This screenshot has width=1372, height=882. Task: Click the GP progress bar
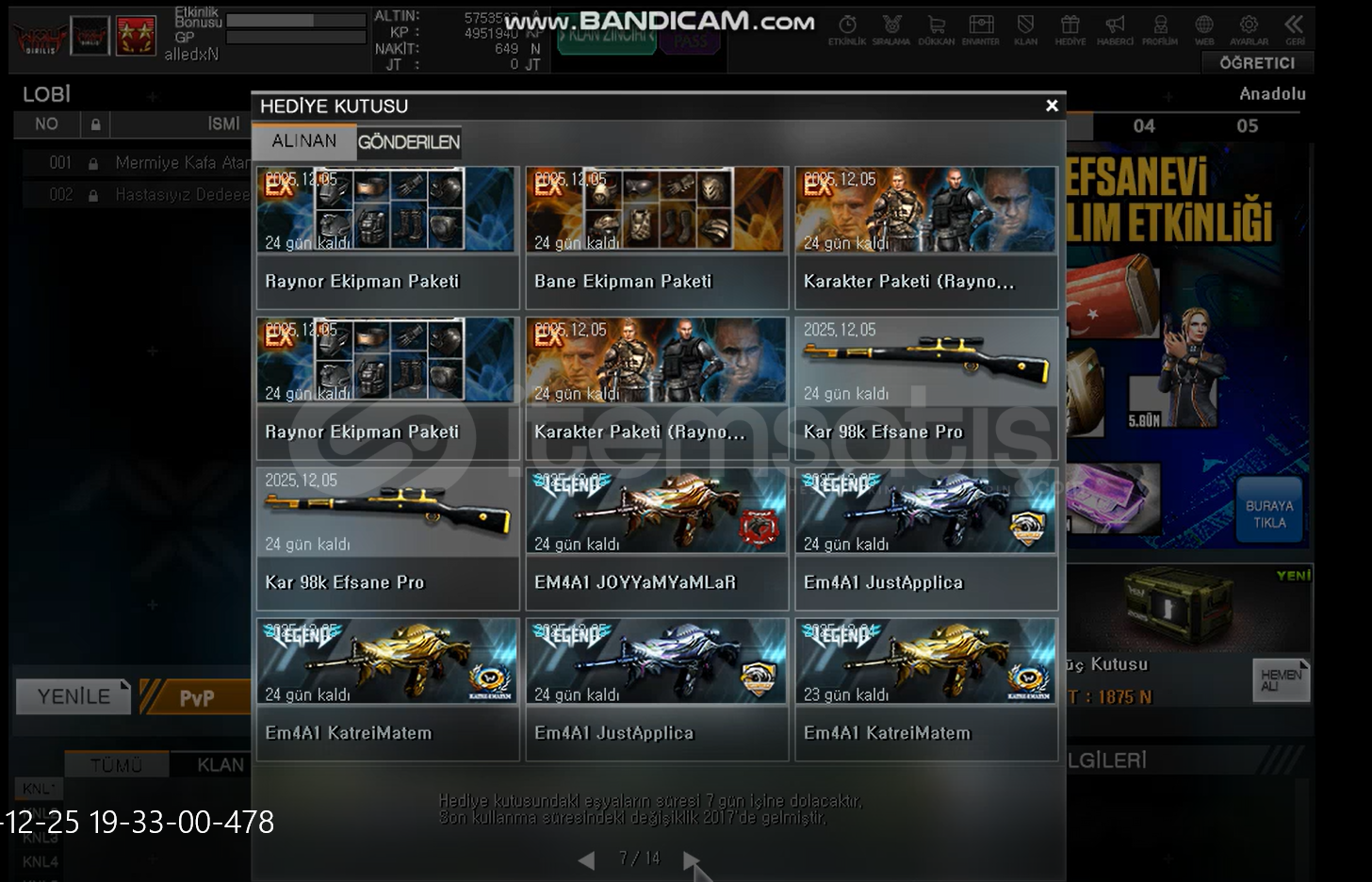click(296, 38)
